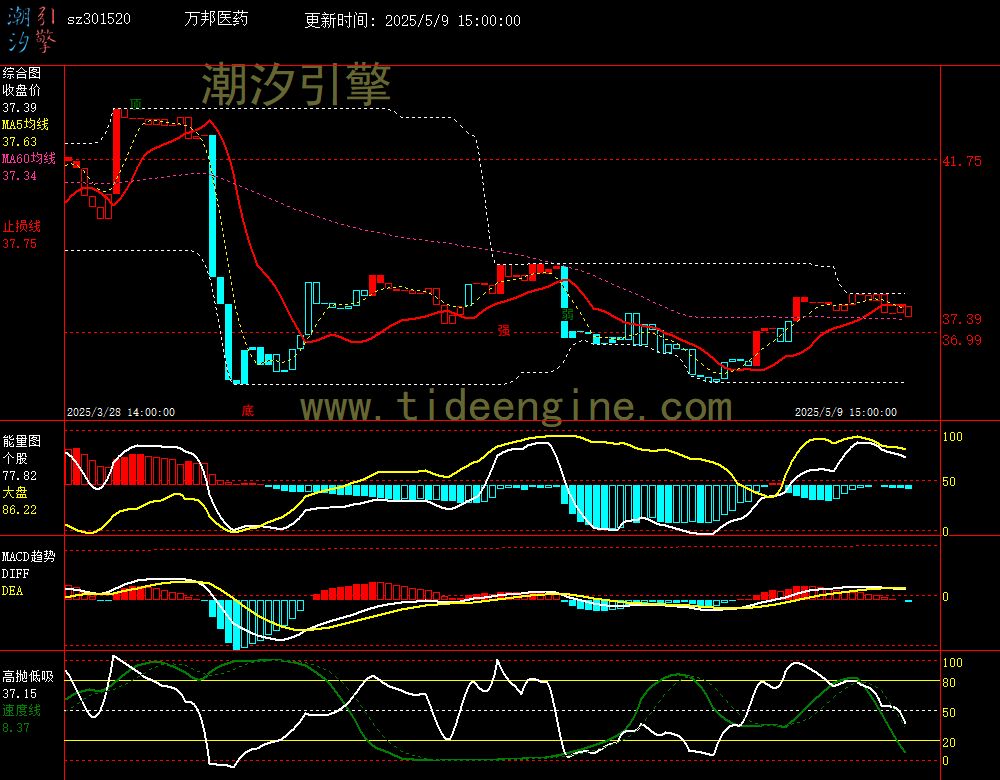Click the red 37.39 price axis label
The width and height of the screenshot is (1000, 780).
point(962,319)
